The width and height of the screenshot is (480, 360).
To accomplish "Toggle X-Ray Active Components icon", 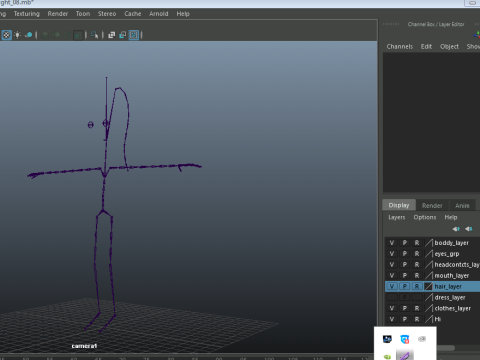I will click(123, 35).
